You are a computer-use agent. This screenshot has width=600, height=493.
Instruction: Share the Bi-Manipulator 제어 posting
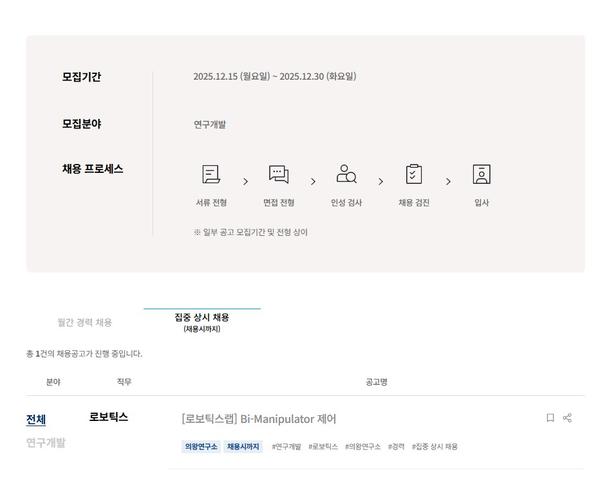click(x=567, y=418)
